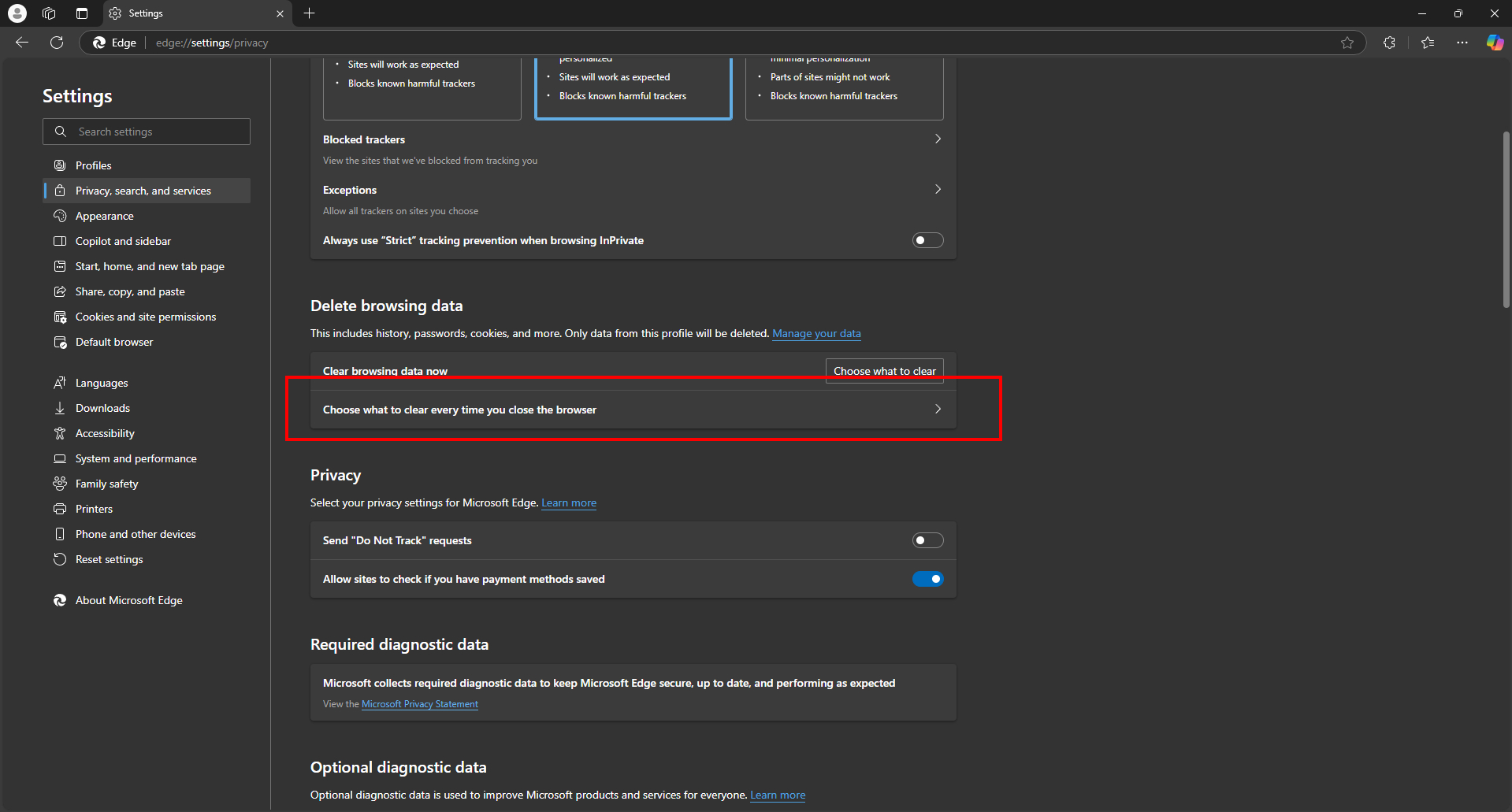Focus the Search settings box
This screenshot has height=812, width=1512.
click(x=147, y=132)
